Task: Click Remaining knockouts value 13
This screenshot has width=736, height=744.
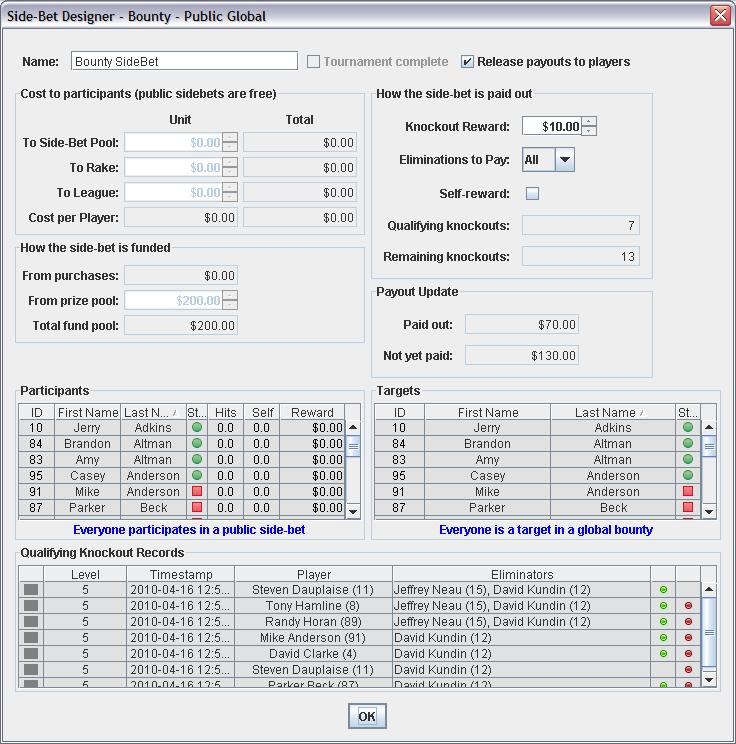Action: coord(580,256)
